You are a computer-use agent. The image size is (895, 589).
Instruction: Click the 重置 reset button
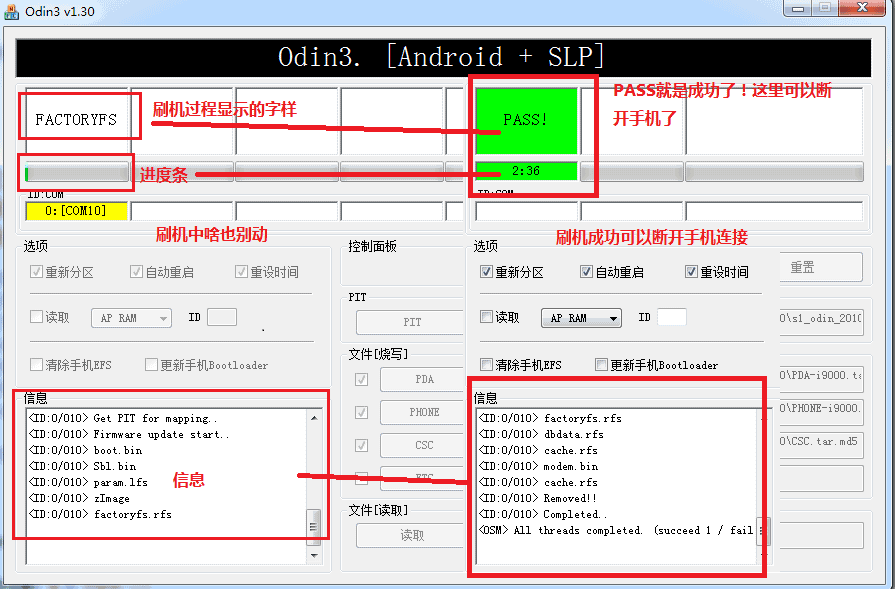[x=821, y=267]
